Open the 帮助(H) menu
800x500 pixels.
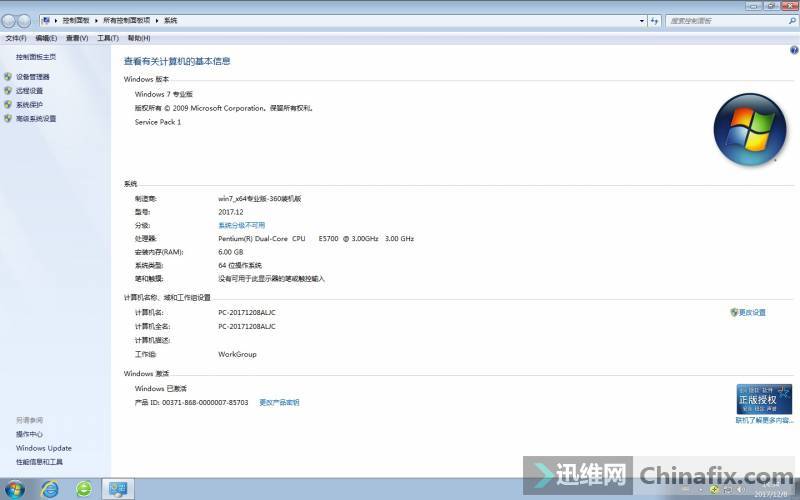click(x=139, y=38)
